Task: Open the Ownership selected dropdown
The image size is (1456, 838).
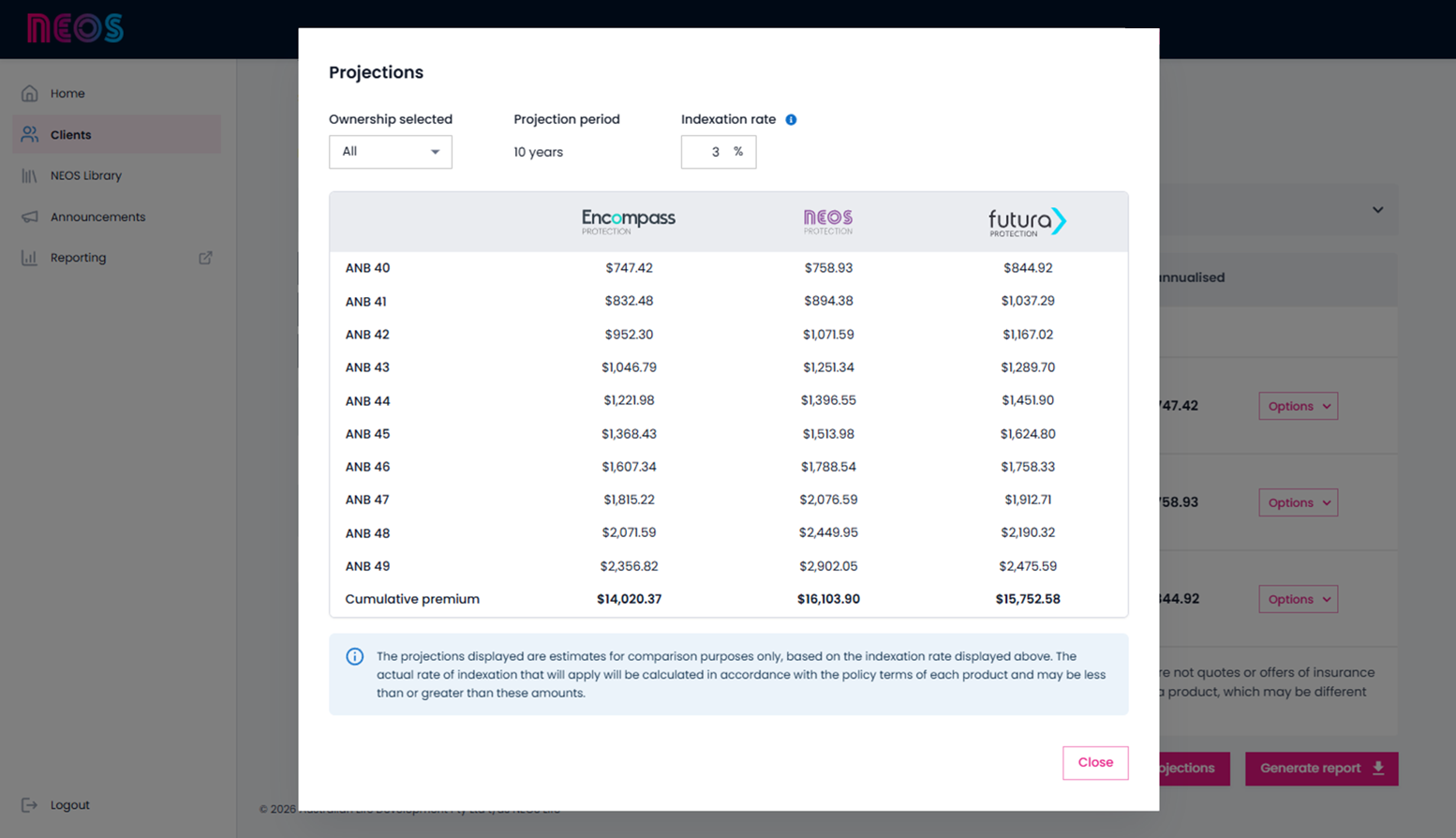Action: coord(390,152)
